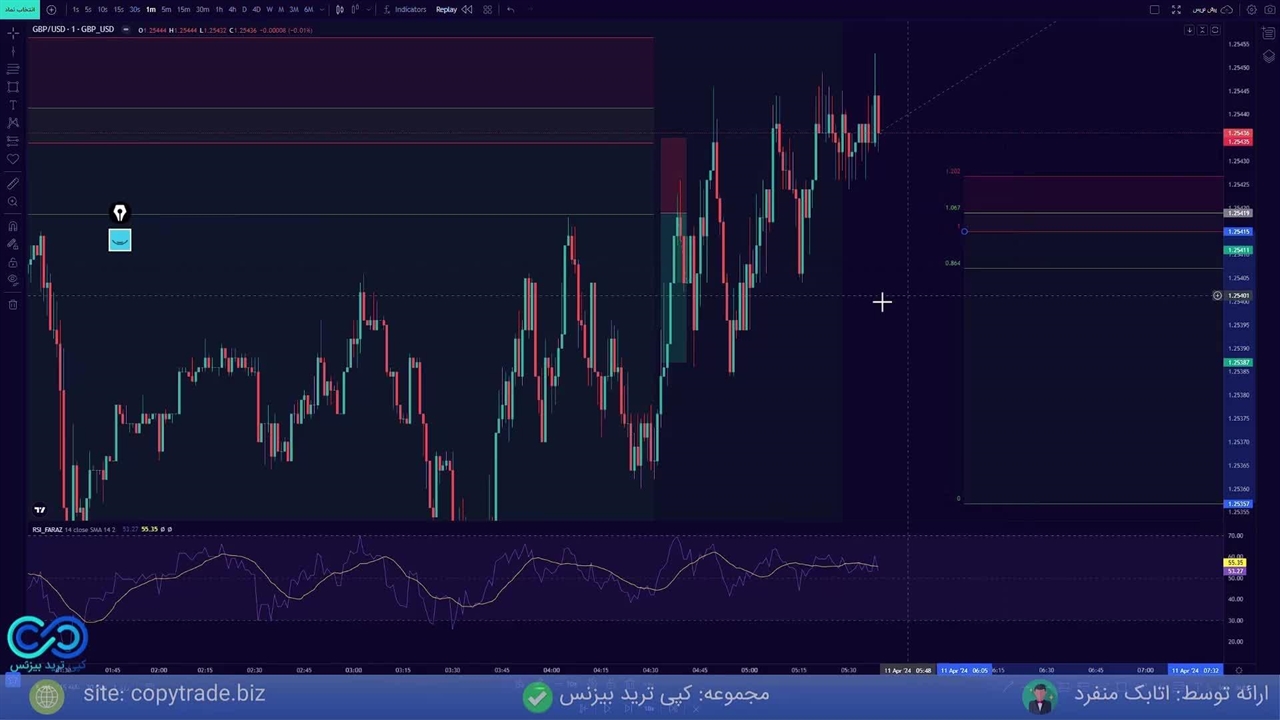Select the crosshair cursor tool
1280x720 pixels.
coord(13,33)
